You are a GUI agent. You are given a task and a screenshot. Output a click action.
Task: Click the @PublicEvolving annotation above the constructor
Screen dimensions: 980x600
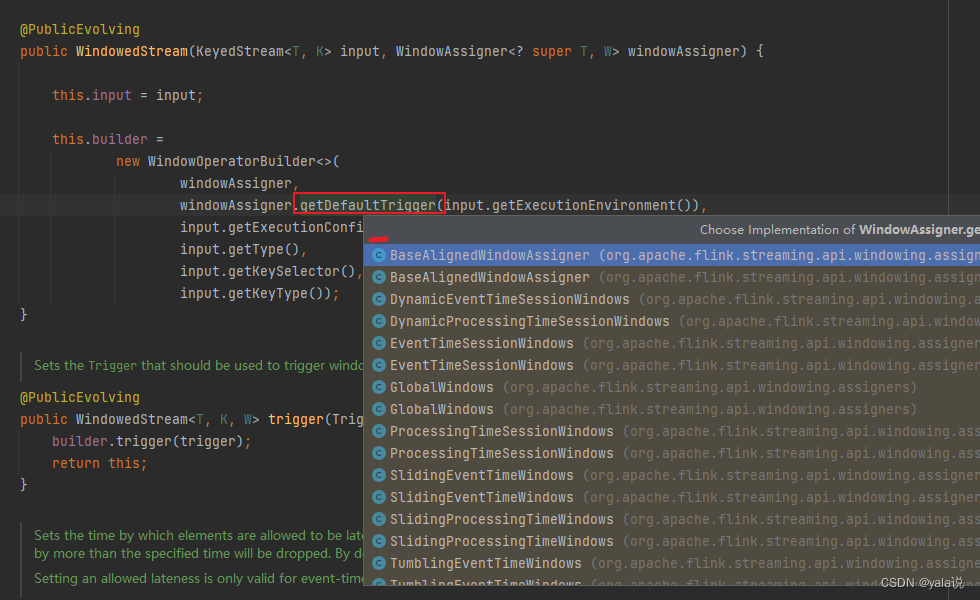click(x=80, y=29)
